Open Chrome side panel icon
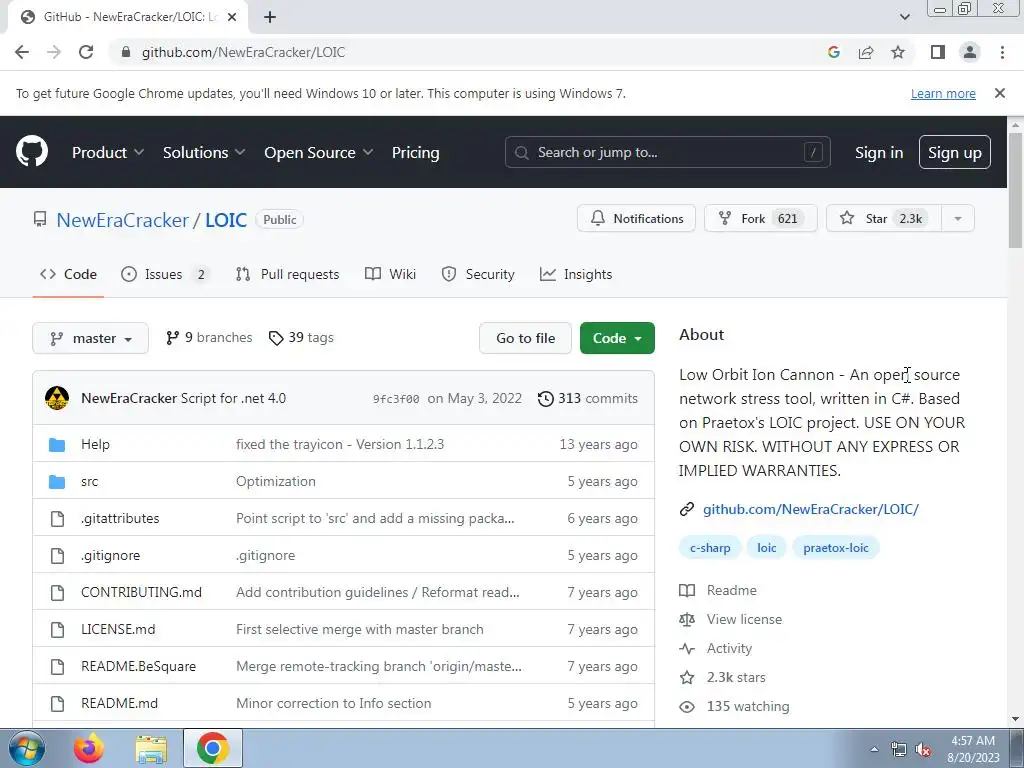This screenshot has height=768, width=1024. pos(938,52)
